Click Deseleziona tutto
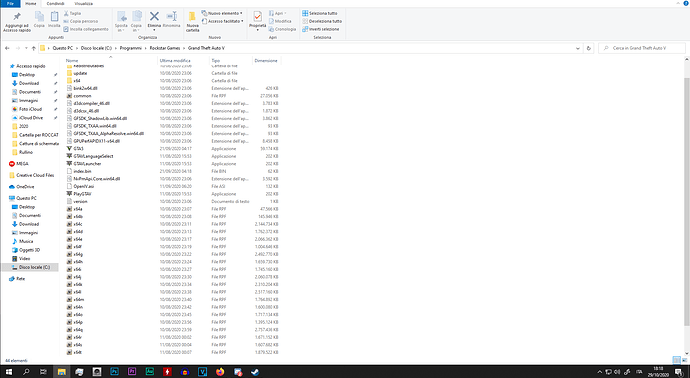 [322, 21]
